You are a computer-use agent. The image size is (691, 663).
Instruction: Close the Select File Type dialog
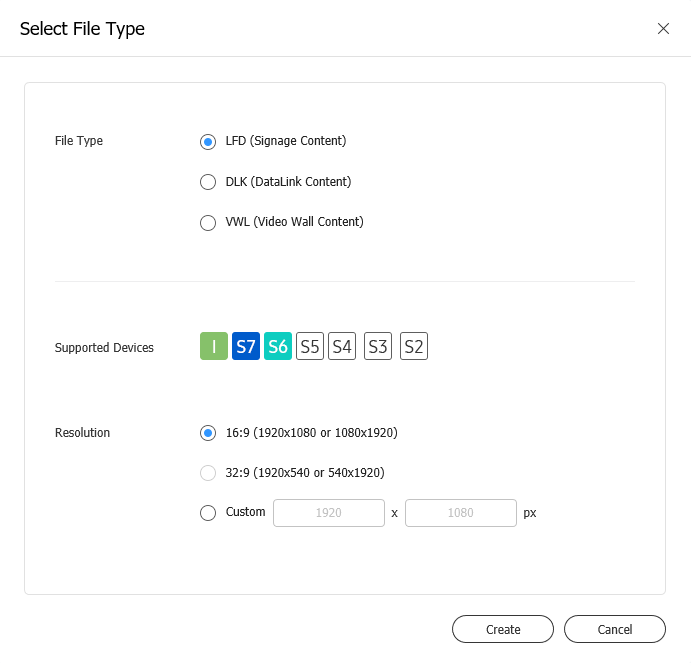pyautogui.click(x=663, y=29)
